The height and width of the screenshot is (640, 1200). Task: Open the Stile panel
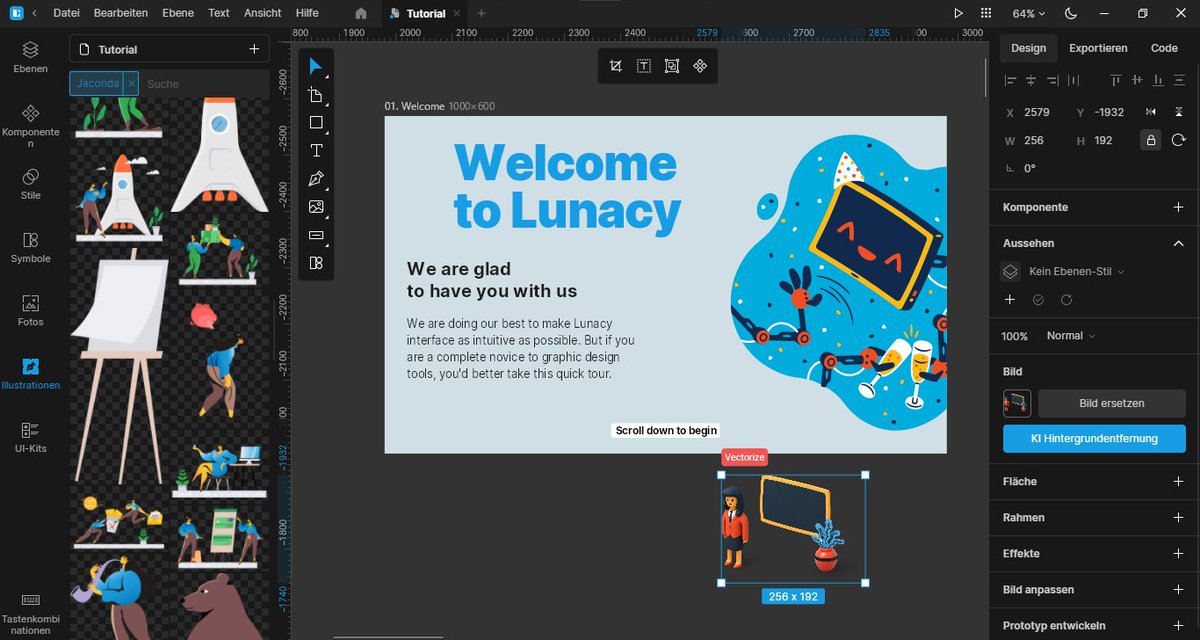pos(31,184)
